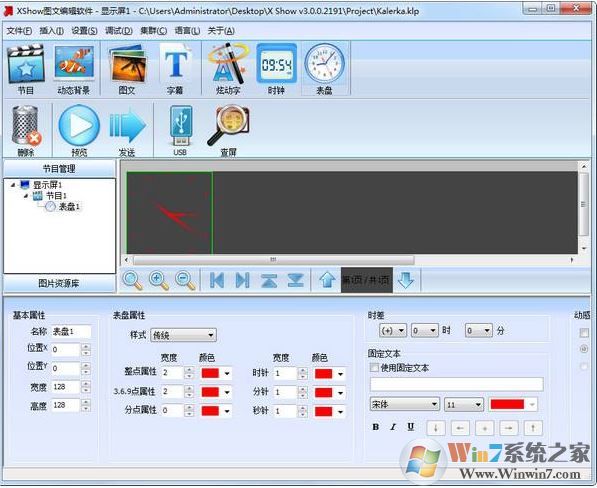Viewport: 597px width, 488px height.
Task: Toggle italic for the fixed text
Action: click(x=393, y=427)
